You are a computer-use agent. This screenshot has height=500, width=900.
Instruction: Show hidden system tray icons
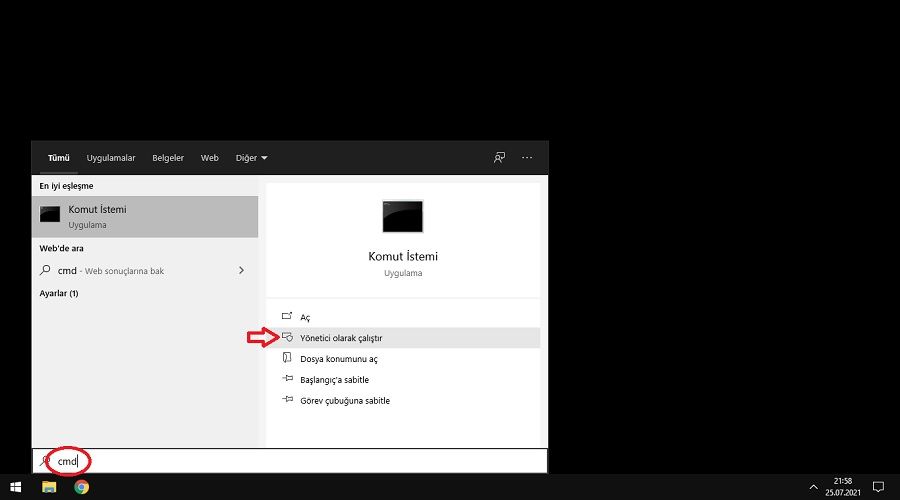(813, 487)
